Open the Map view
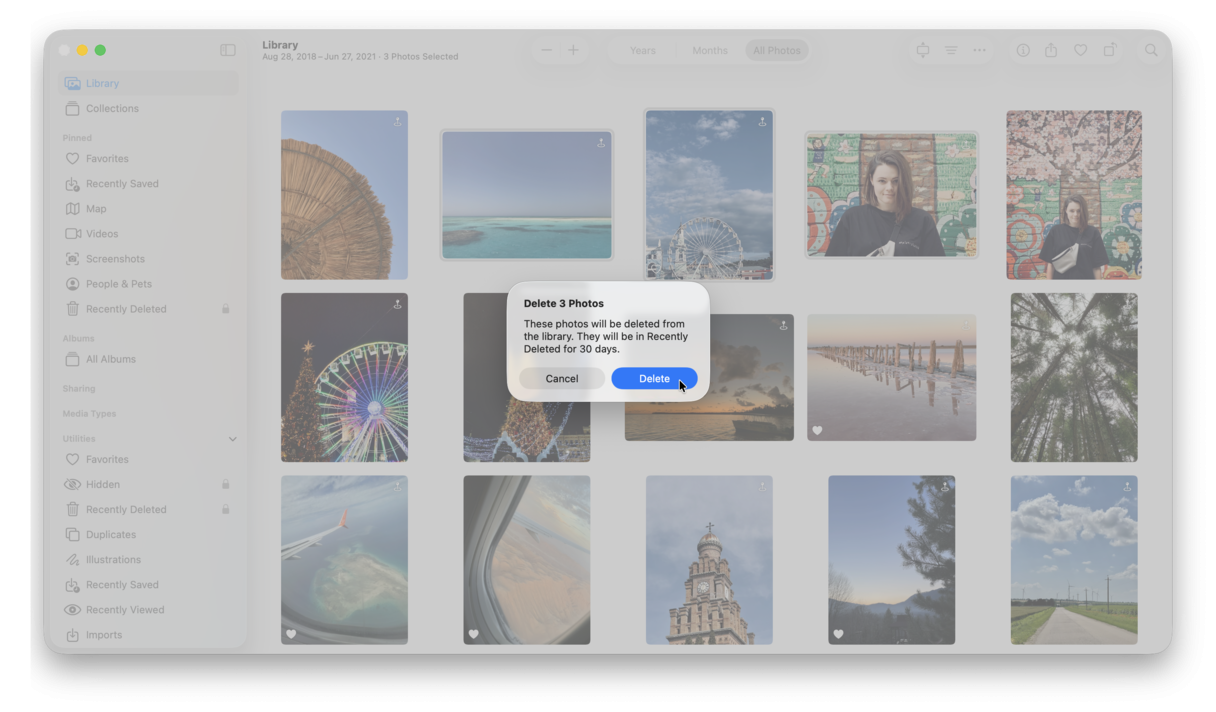Screen dimensions: 1216x712 [97, 208]
